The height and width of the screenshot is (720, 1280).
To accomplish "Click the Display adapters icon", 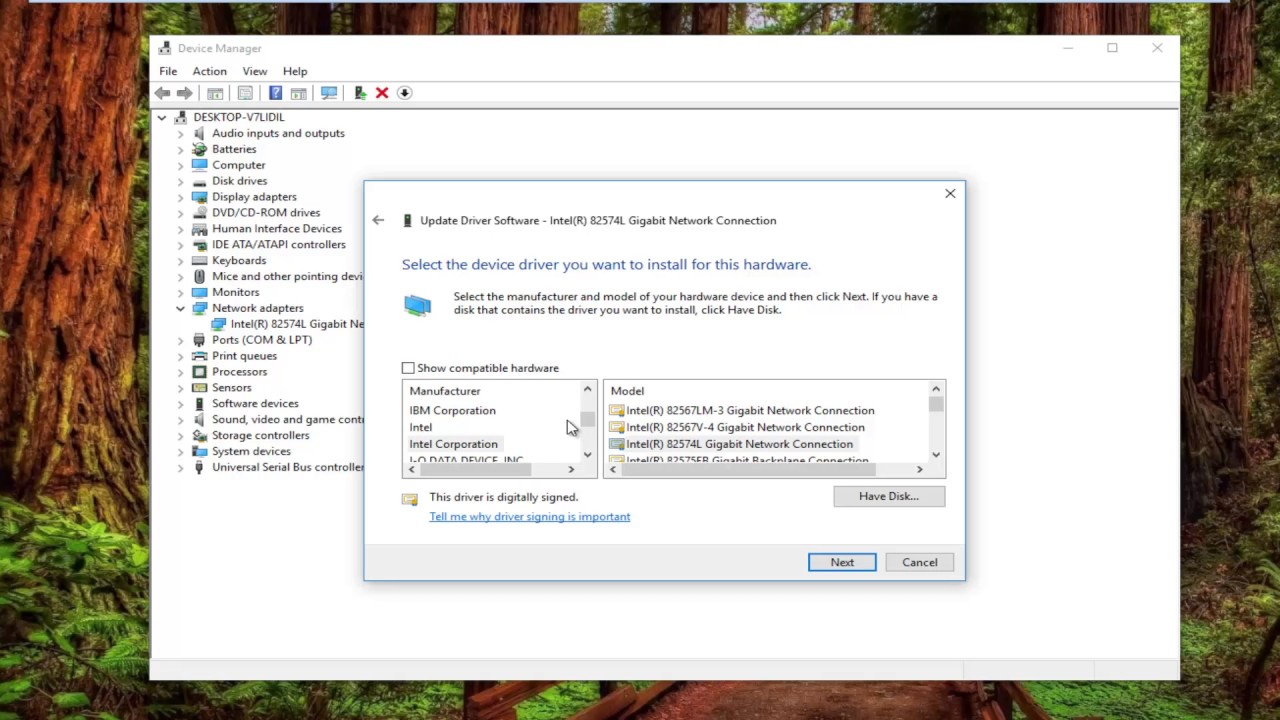I will pos(200,197).
